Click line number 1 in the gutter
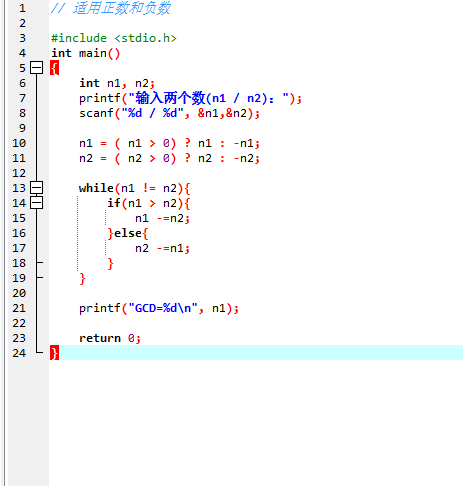This screenshot has width=463, height=486. click(22, 8)
